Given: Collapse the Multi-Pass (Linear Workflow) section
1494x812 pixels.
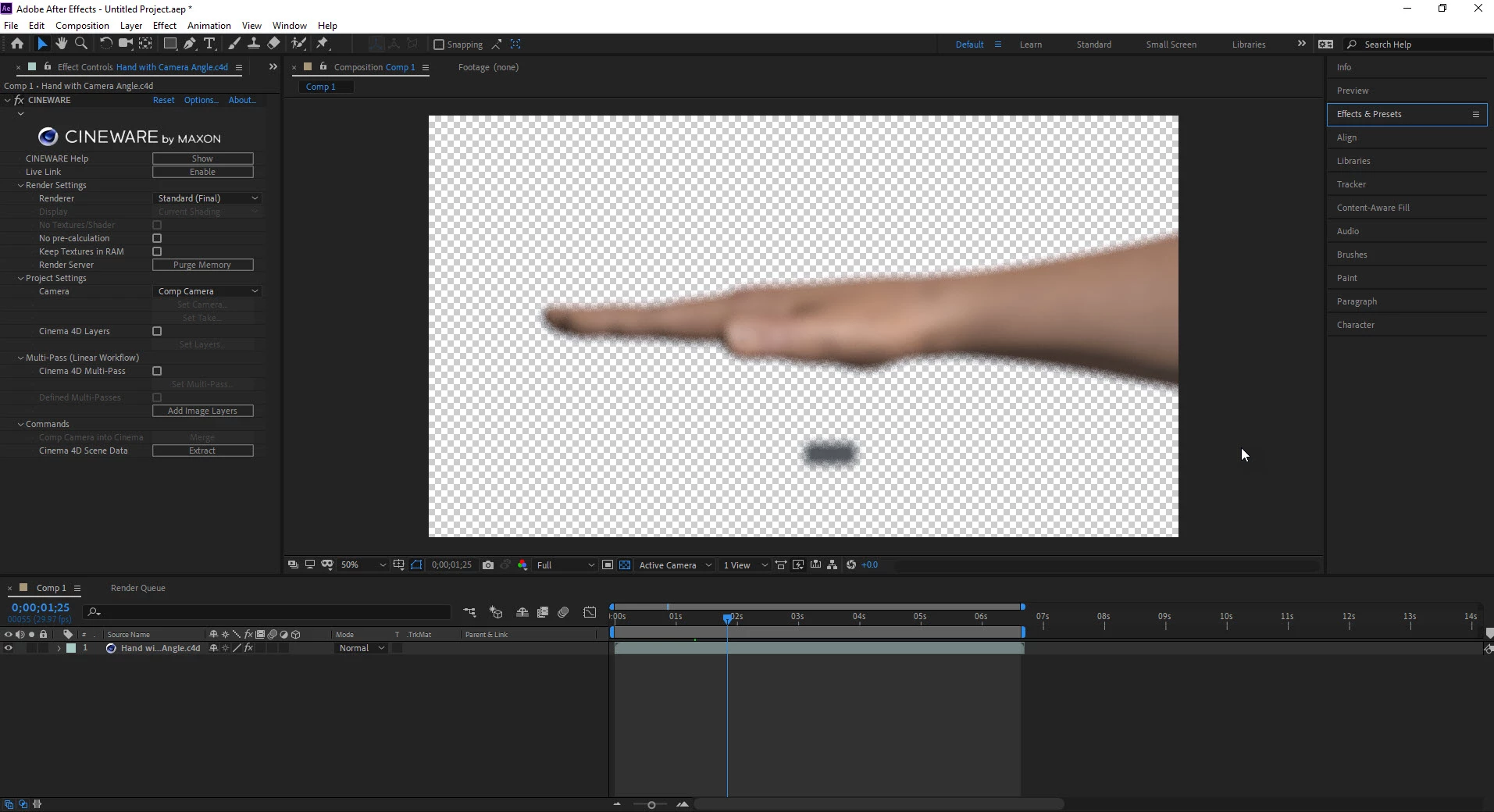Looking at the screenshot, I should (x=21, y=358).
